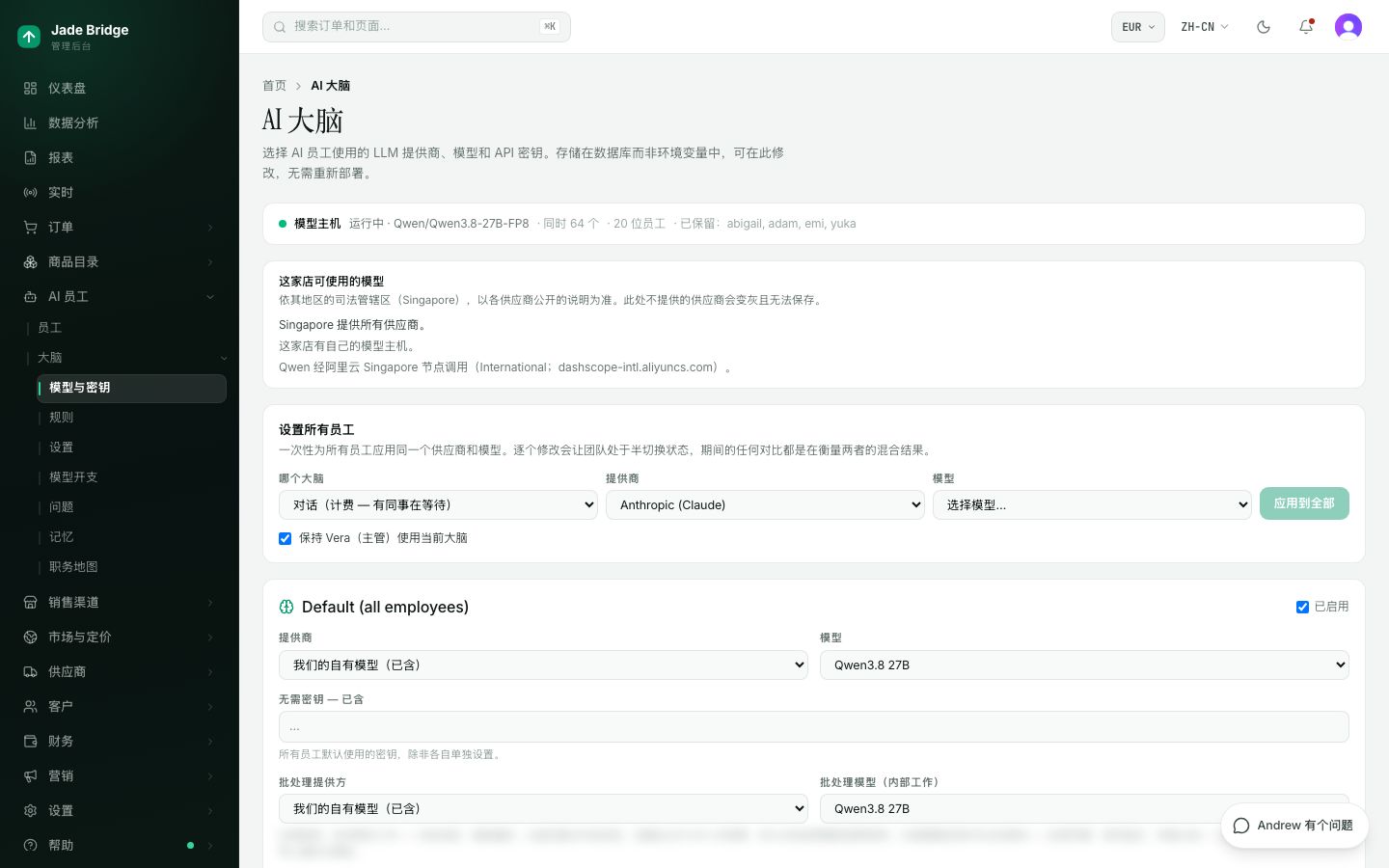Click the robot icon AI 员工
1389x868 pixels.
(x=30, y=296)
